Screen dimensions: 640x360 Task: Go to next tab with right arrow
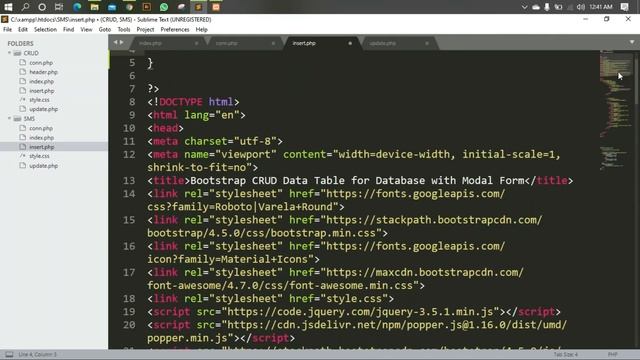pos(121,42)
